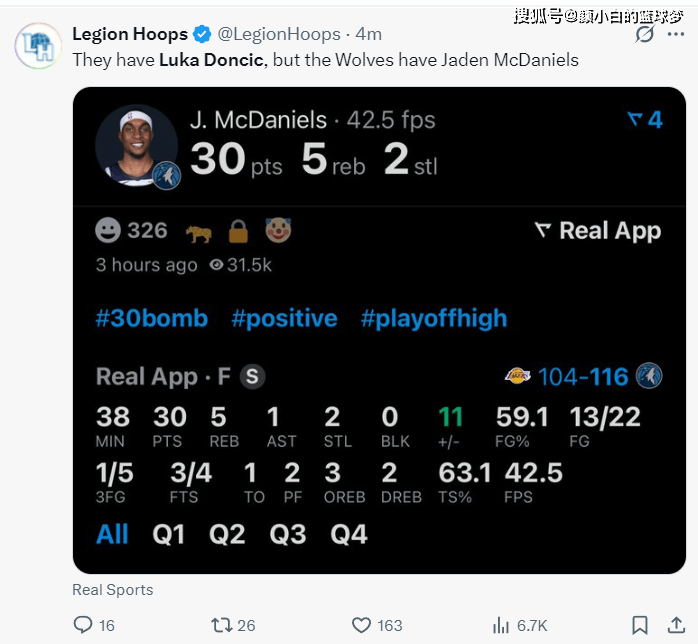
Task: Click the reply comment icon
Action: (83, 624)
